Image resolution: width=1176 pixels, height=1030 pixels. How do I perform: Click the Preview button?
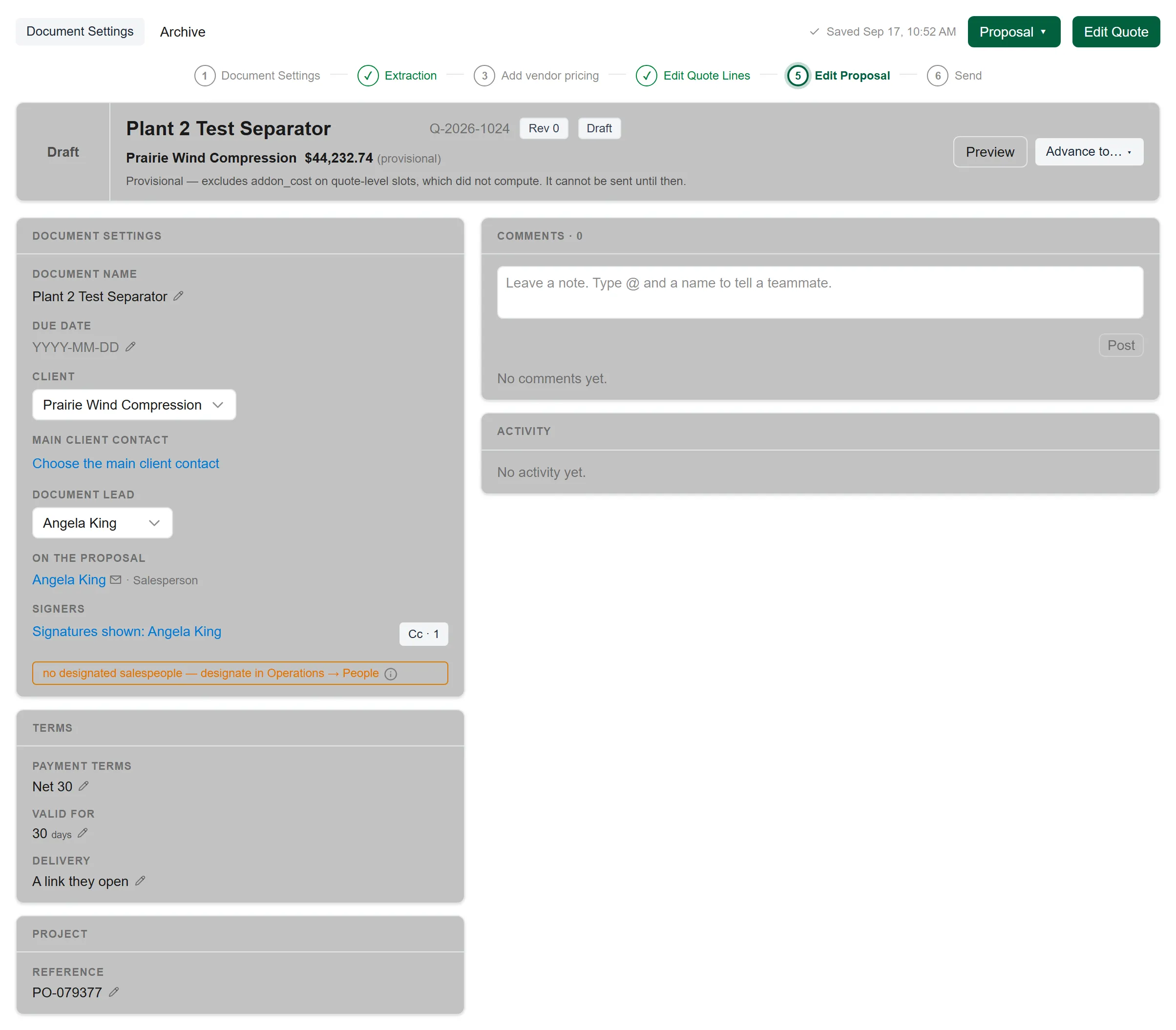point(989,152)
